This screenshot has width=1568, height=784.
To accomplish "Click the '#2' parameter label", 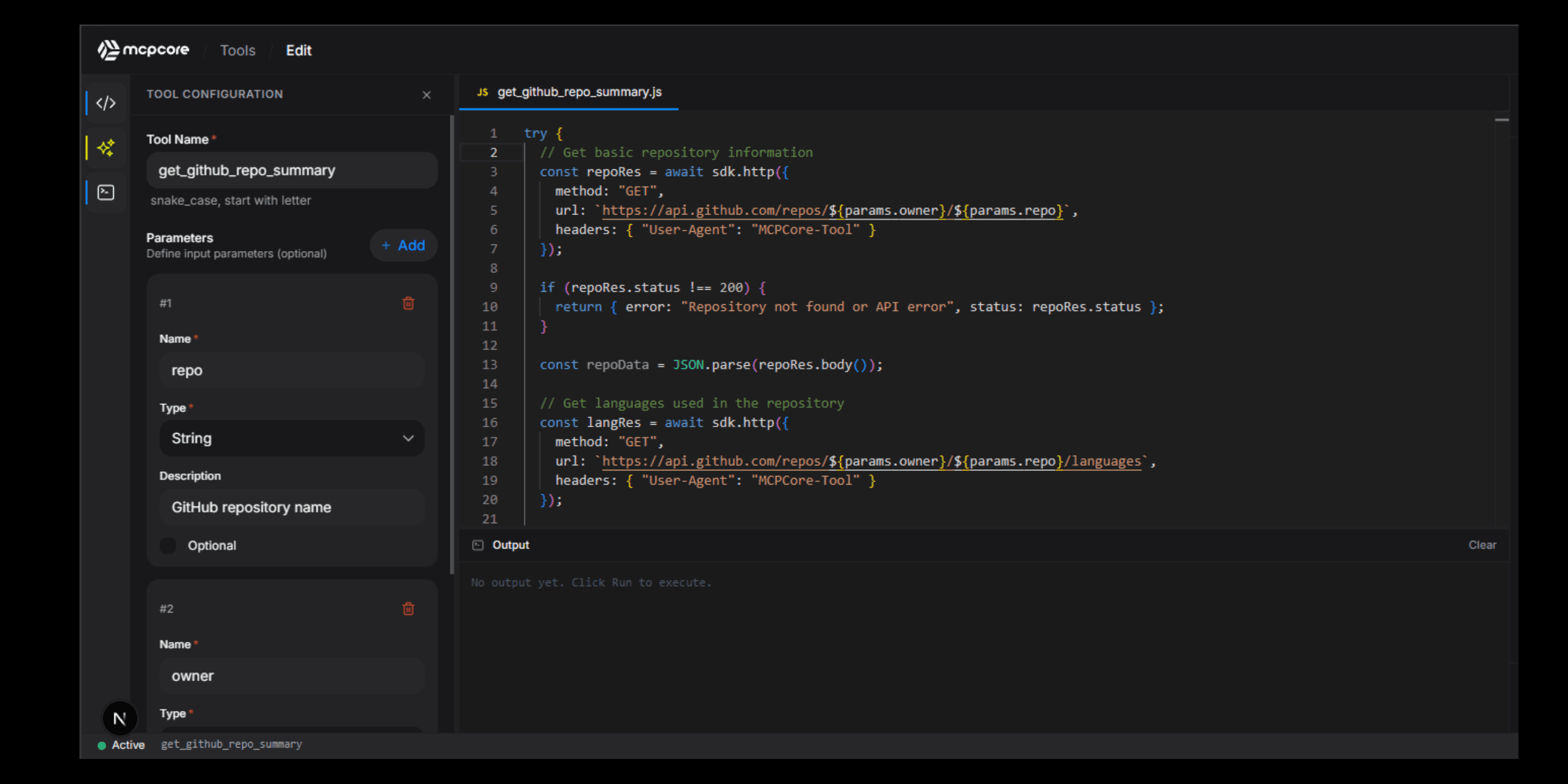I will (x=166, y=609).
